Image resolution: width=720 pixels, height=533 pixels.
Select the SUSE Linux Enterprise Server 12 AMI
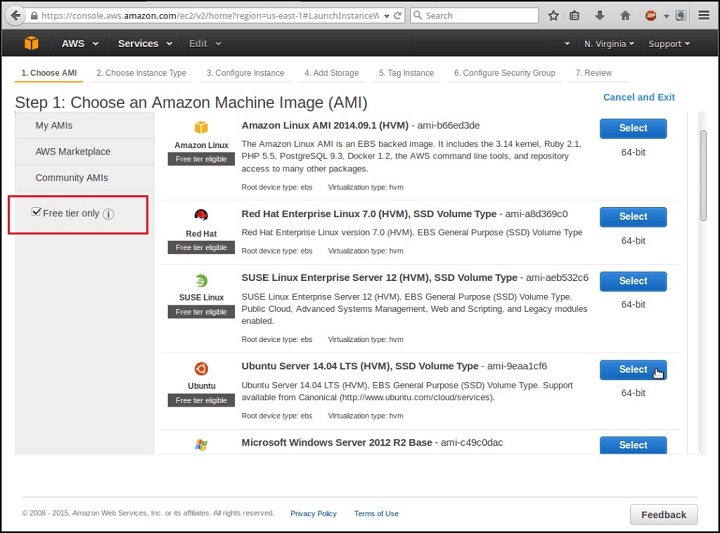[x=633, y=281]
